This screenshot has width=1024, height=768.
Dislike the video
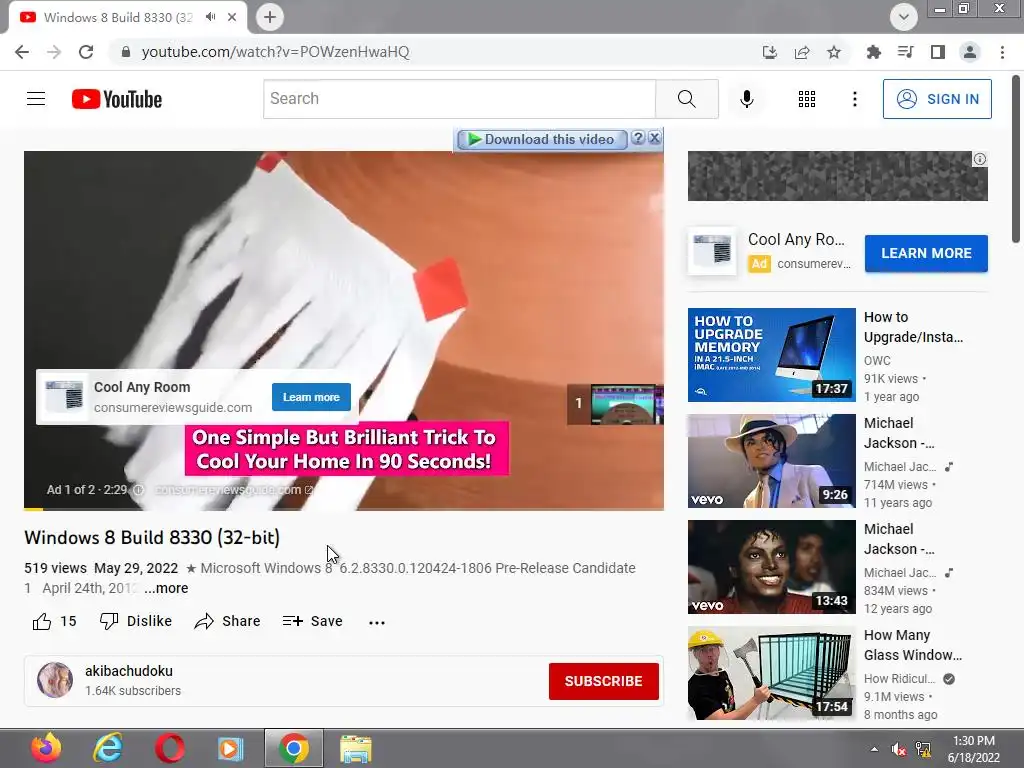click(x=135, y=621)
